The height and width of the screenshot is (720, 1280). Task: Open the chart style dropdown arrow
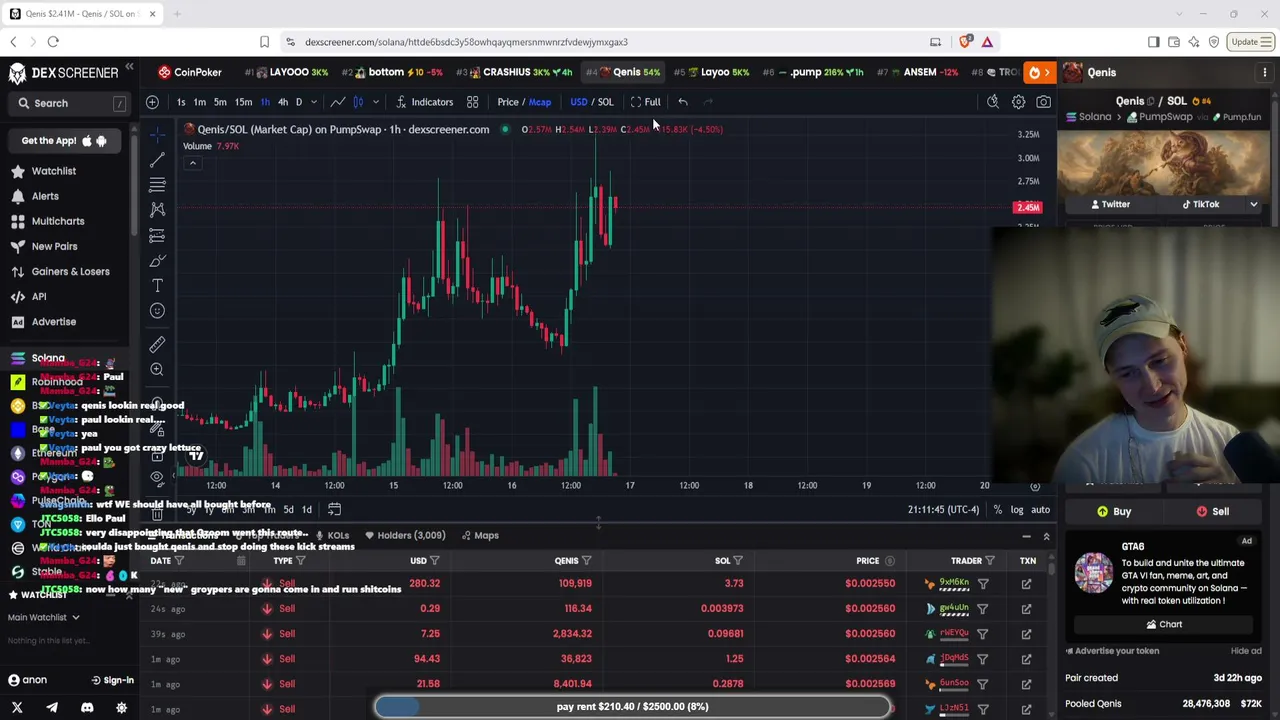click(376, 102)
